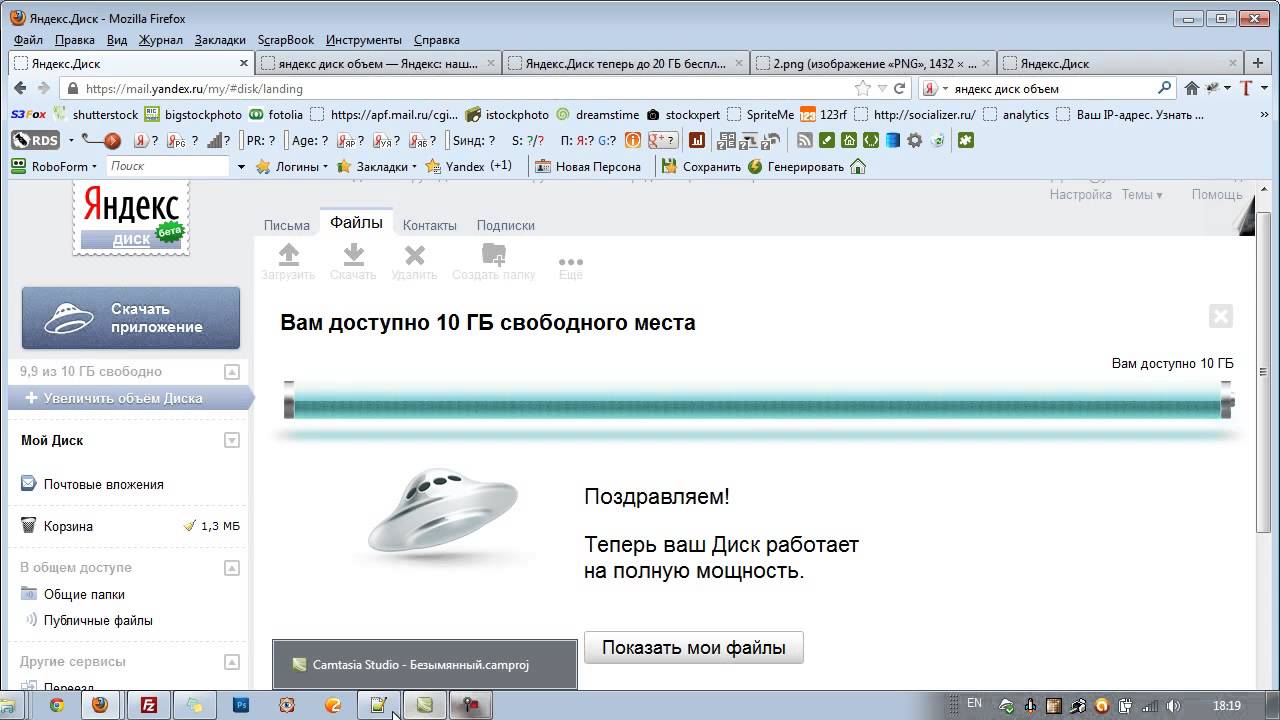
Task: Click the browser Home icon
Action: tap(1191, 88)
